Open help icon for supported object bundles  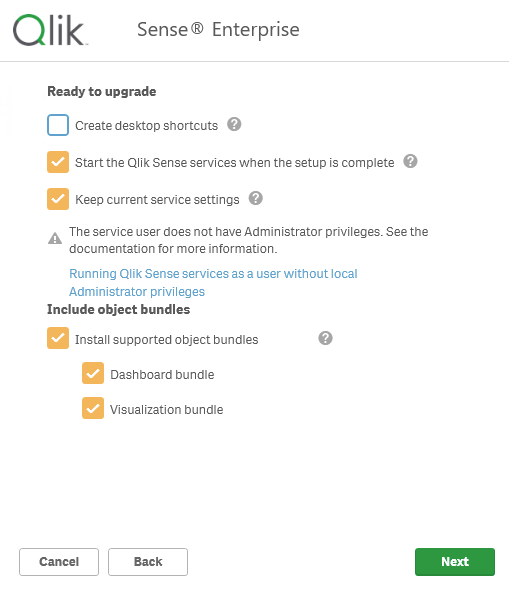(x=325, y=338)
